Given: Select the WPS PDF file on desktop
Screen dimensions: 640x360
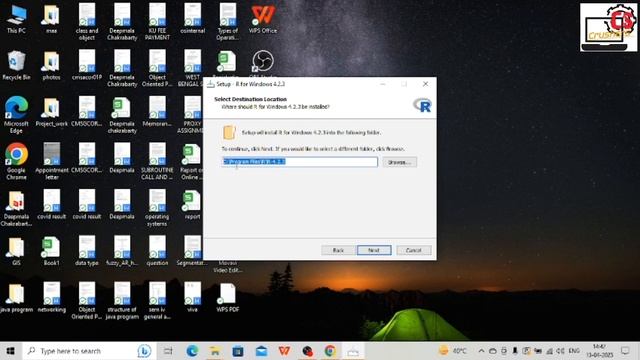Looking at the screenshot, I should (x=227, y=298).
